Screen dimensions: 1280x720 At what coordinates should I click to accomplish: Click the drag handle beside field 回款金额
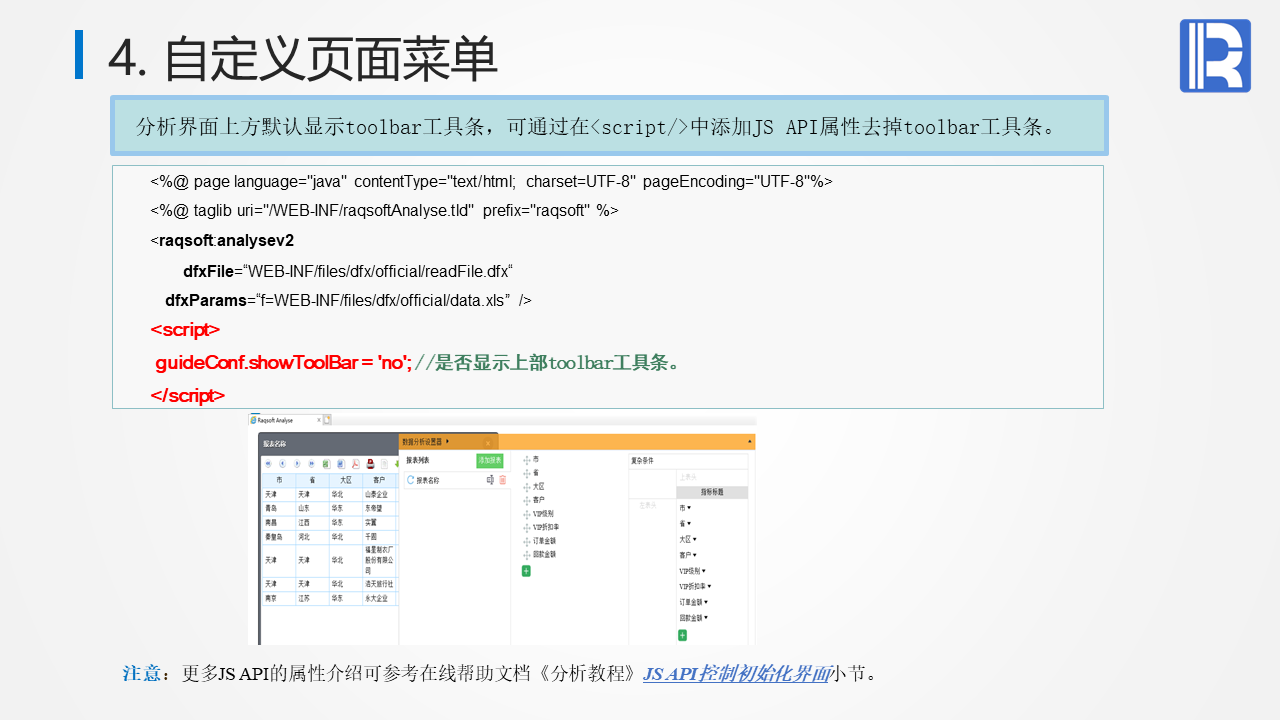pos(527,554)
